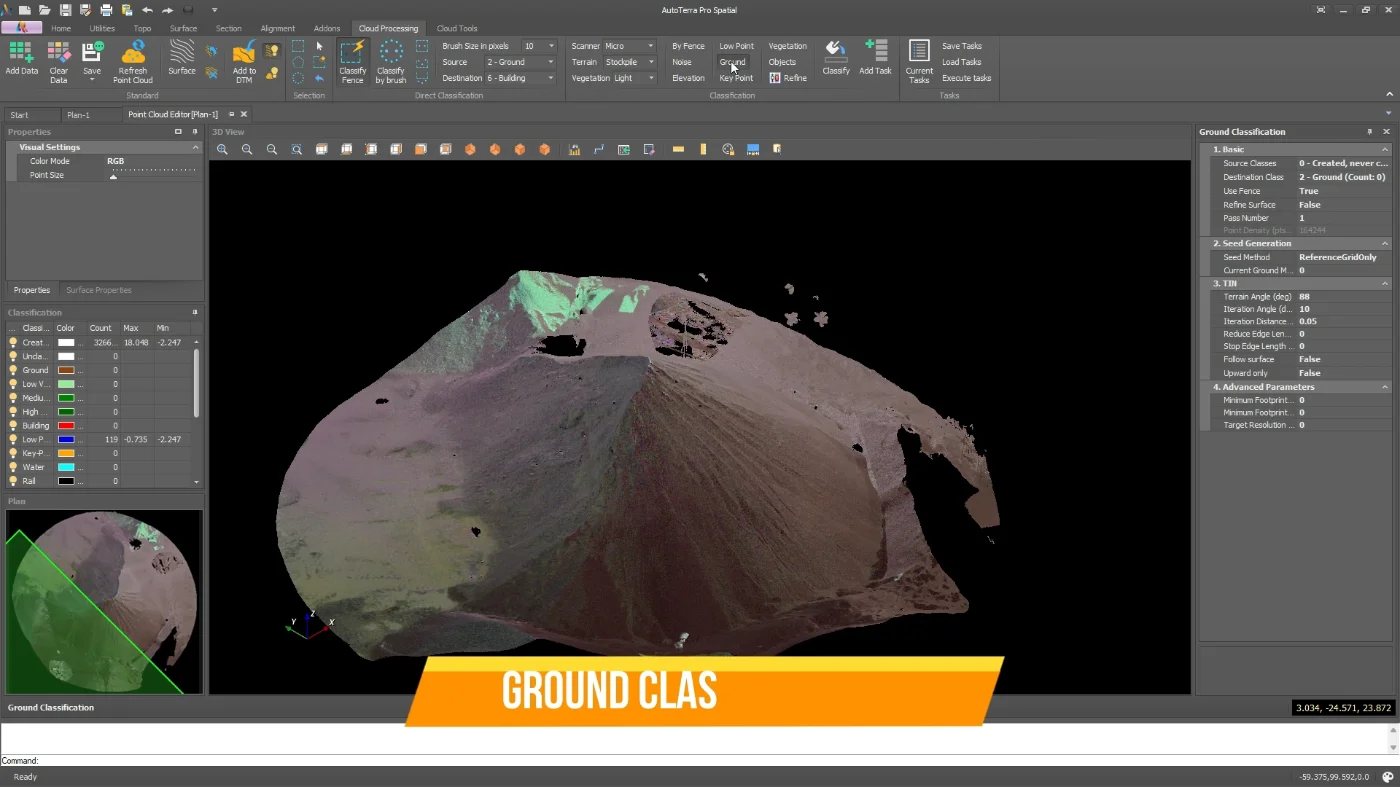Pin the Ground Classification panel

pos(1370,132)
